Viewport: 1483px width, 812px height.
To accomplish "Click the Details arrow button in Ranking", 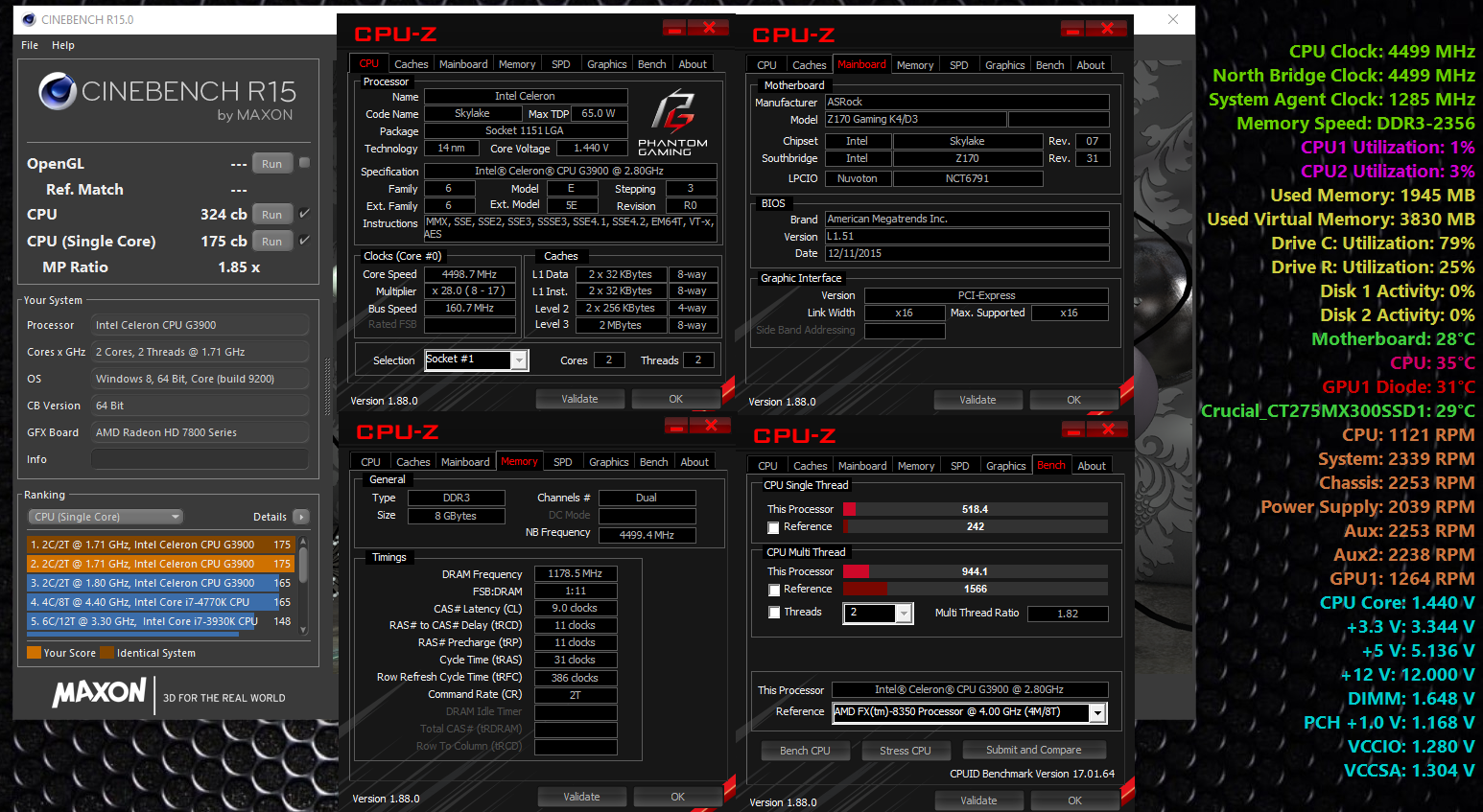I will pyautogui.click(x=301, y=517).
